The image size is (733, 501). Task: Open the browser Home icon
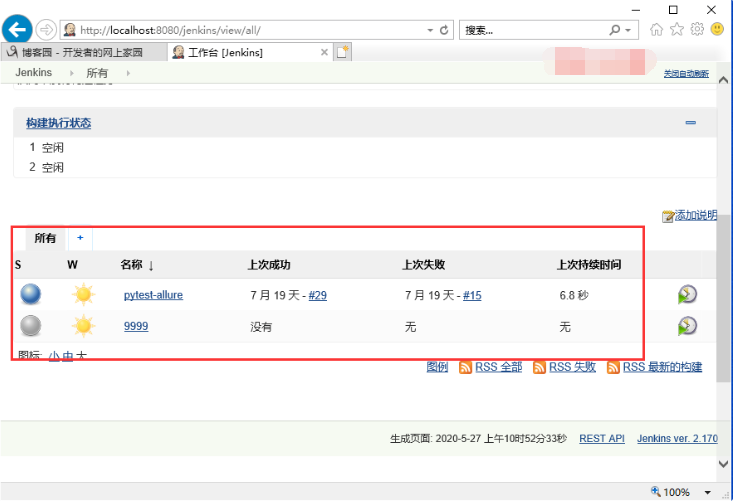click(x=656, y=30)
